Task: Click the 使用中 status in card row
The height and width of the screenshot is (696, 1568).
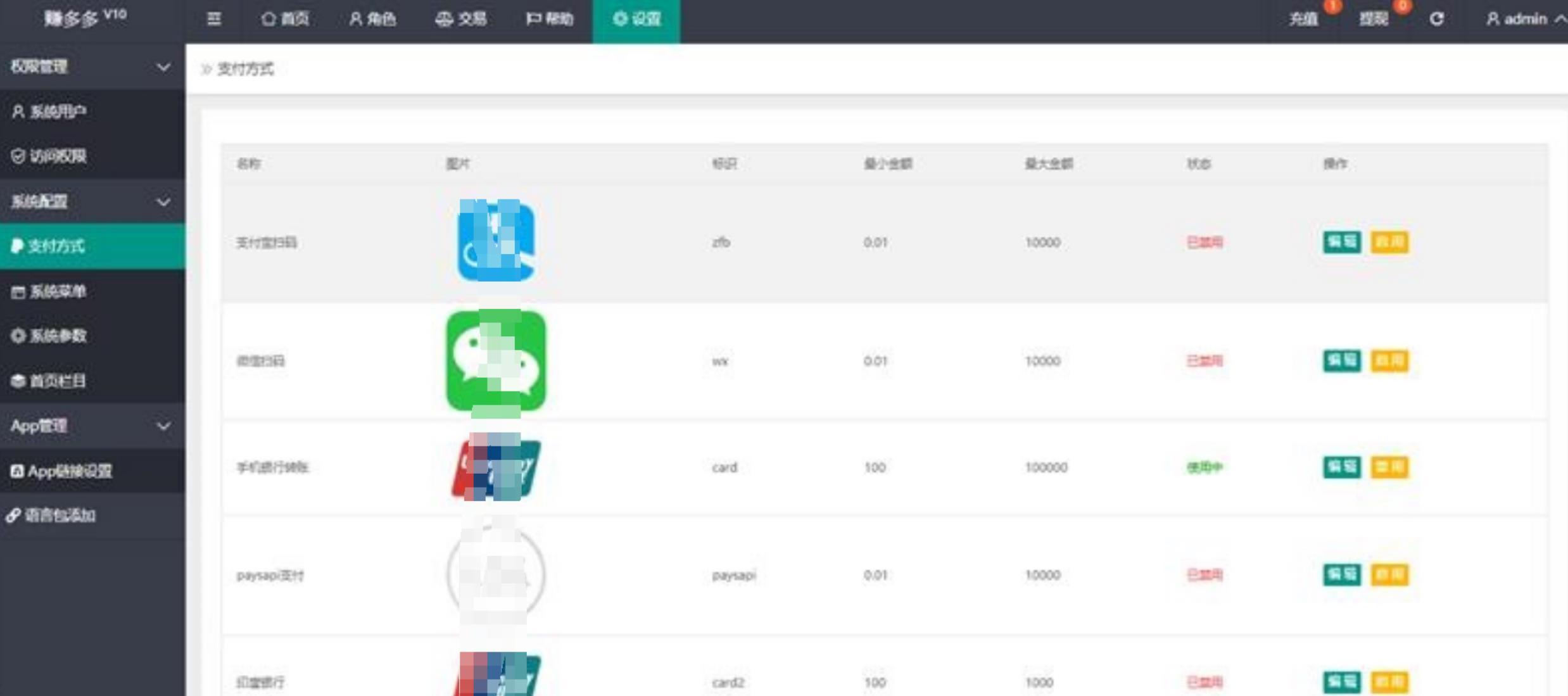Action: pos(1204,467)
